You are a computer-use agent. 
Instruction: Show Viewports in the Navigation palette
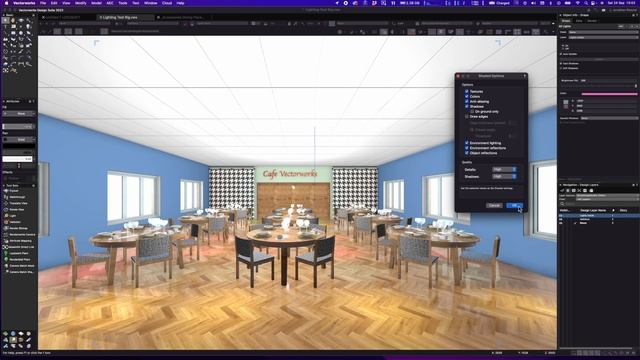click(x=579, y=190)
